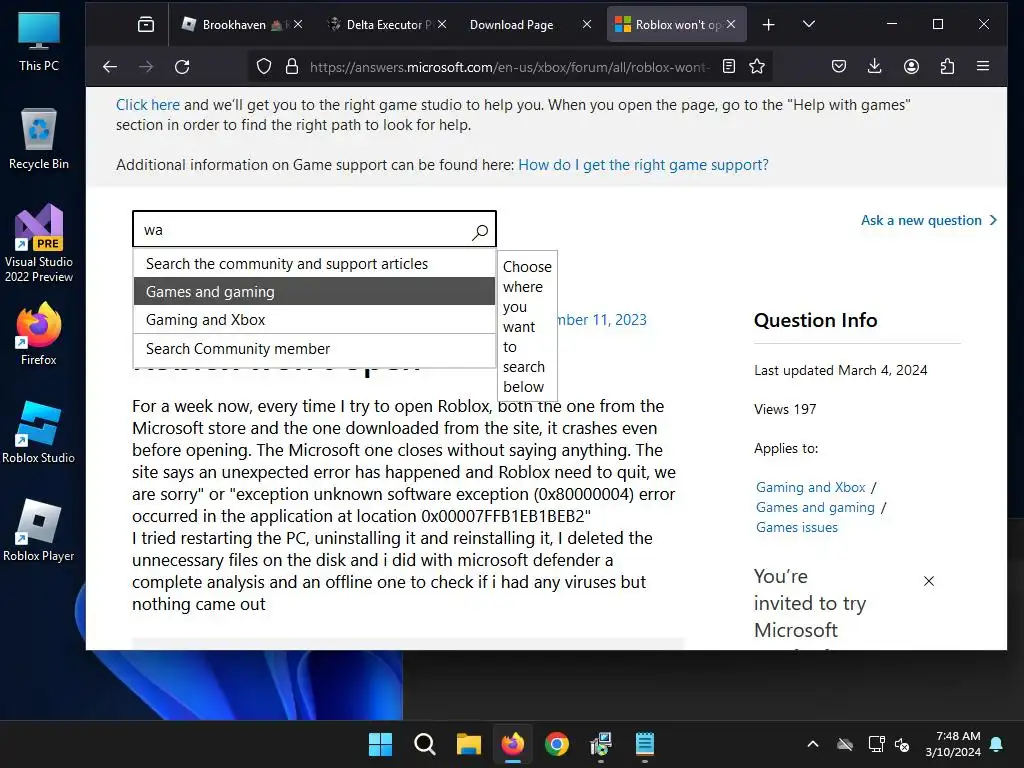
Task: Open the Downloads arrow icon in the toolbar
Action: point(874,67)
